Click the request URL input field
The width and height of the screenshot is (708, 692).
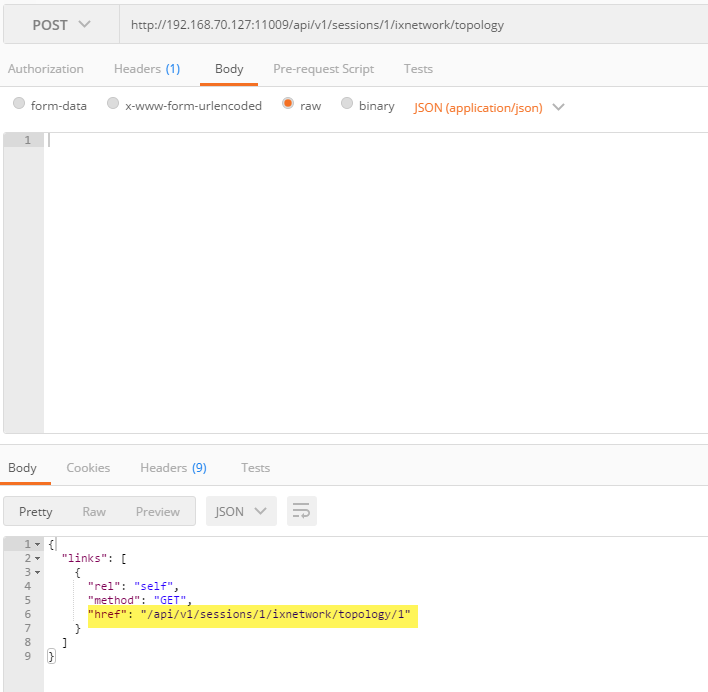(x=410, y=24)
